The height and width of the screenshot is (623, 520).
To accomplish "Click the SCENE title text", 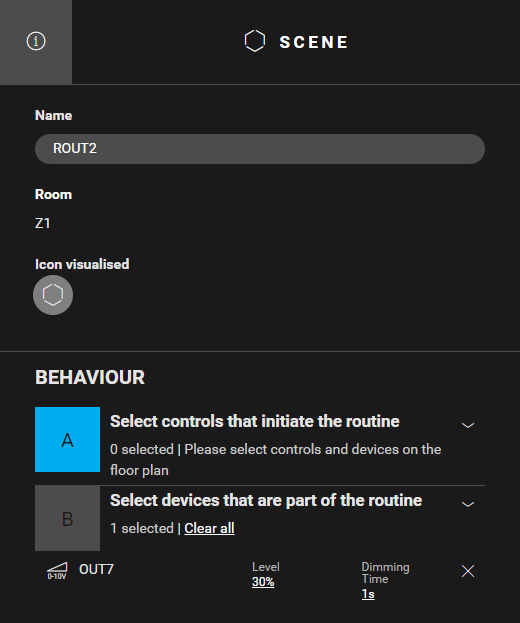I will pos(313,42).
